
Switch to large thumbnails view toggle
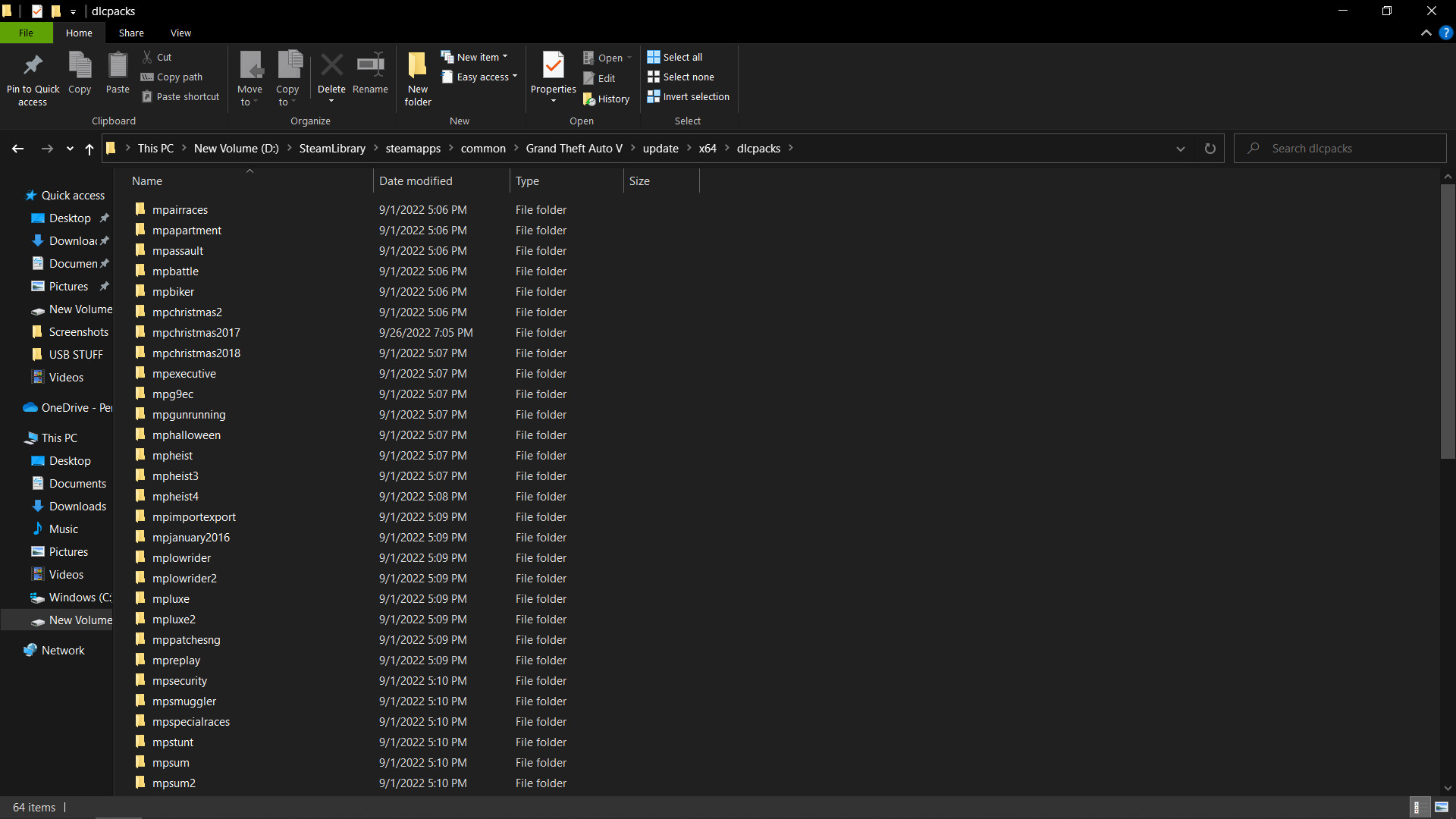pyautogui.click(x=1442, y=808)
